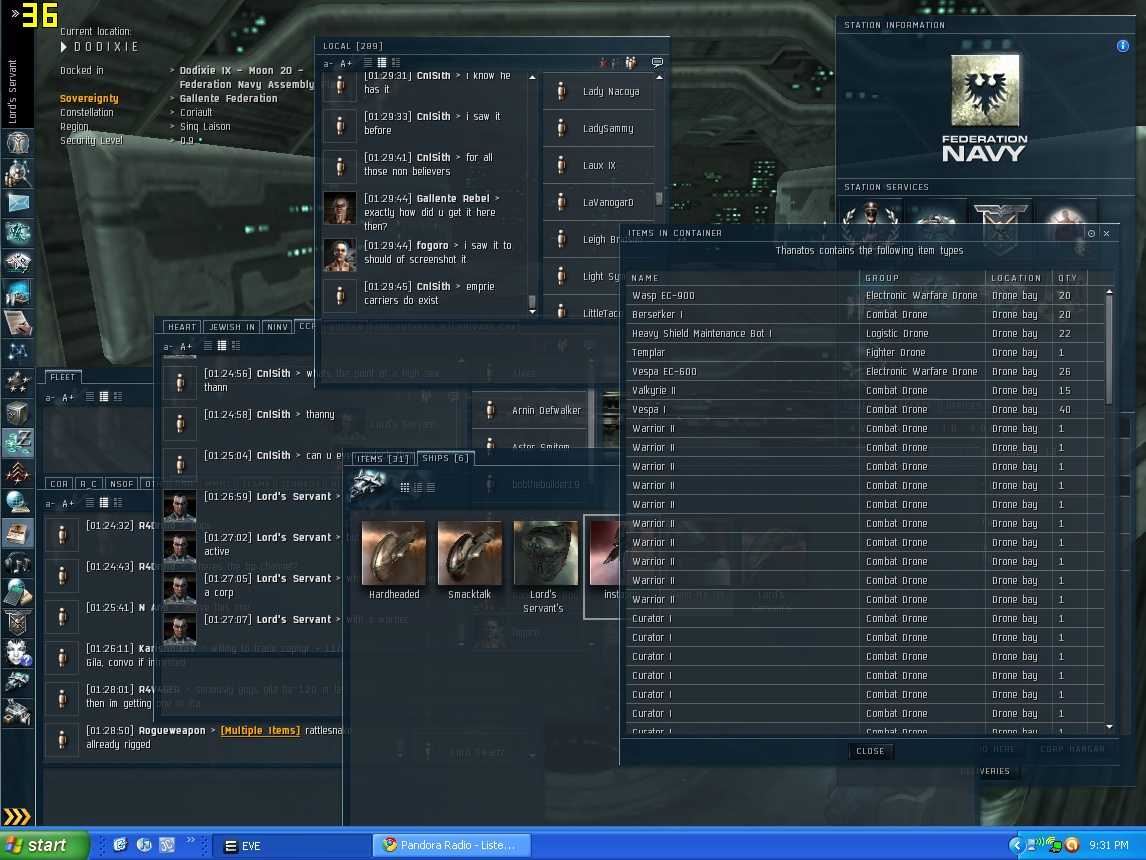This screenshot has height=860, width=1146.
Task: Click the CLOSE button in container window
Action: pos(870,751)
